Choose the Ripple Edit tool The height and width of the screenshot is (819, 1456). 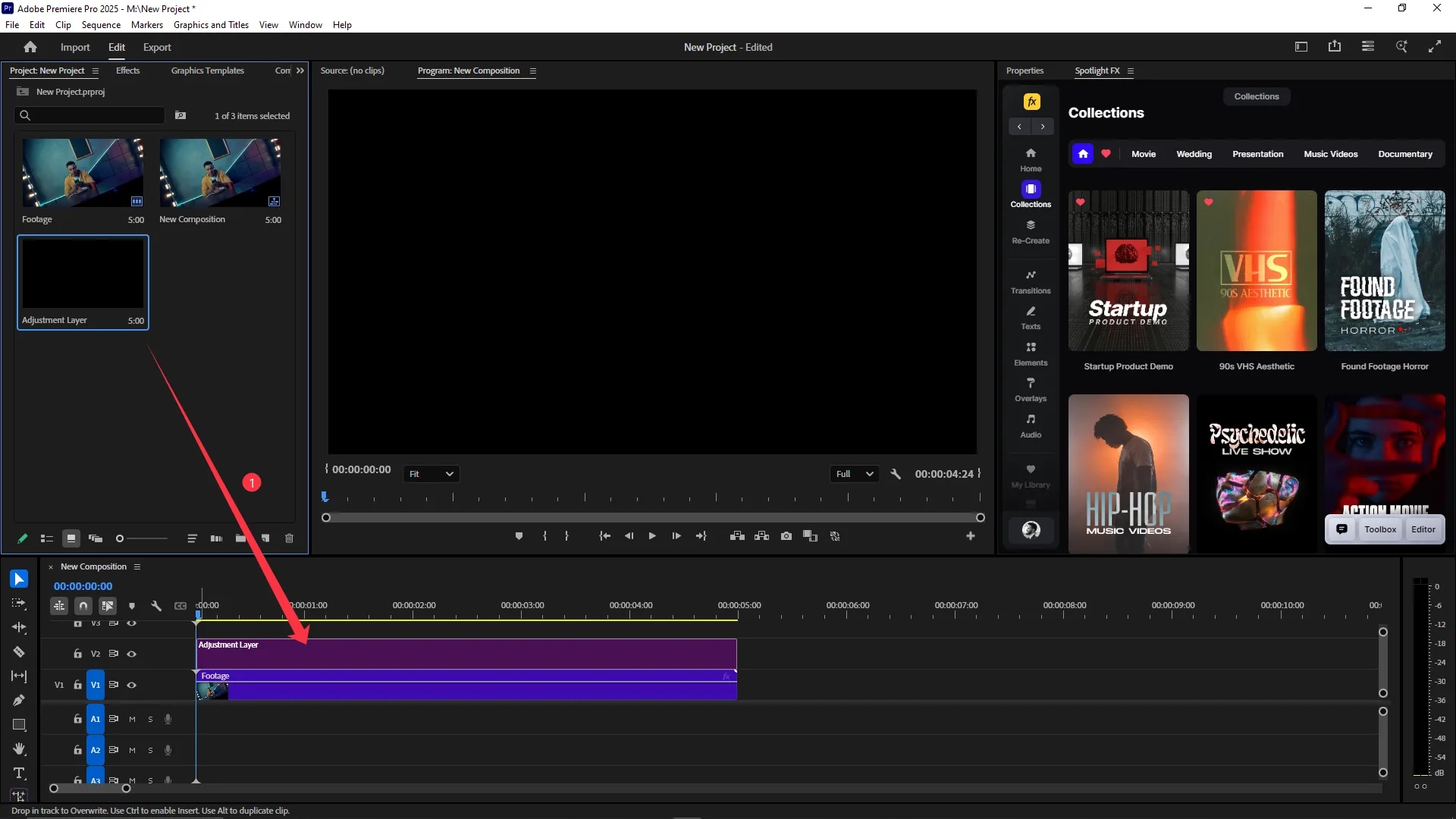point(19,628)
